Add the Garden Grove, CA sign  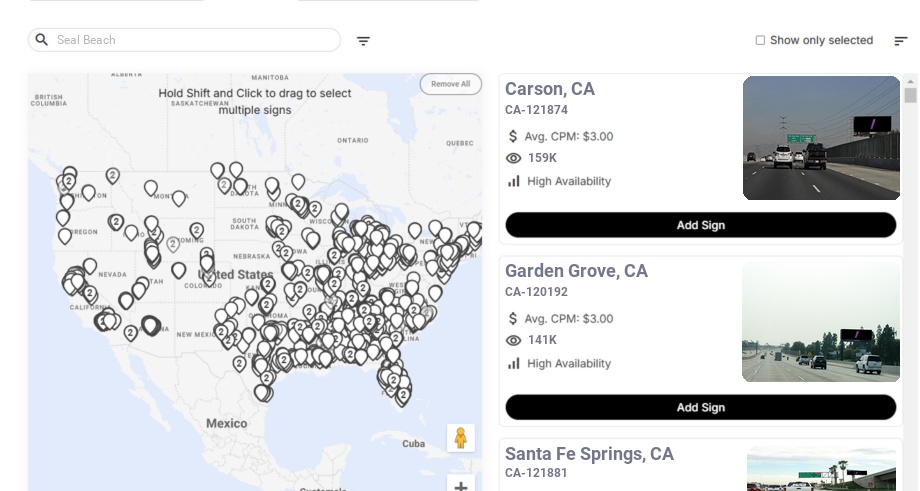[x=700, y=407]
